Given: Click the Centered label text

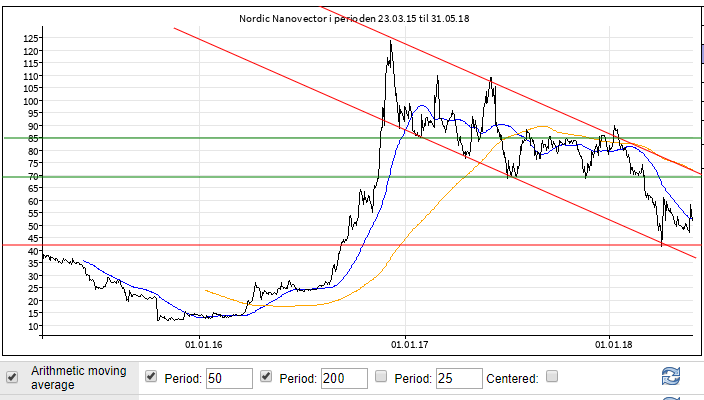Looking at the screenshot, I should click(x=512, y=379).
